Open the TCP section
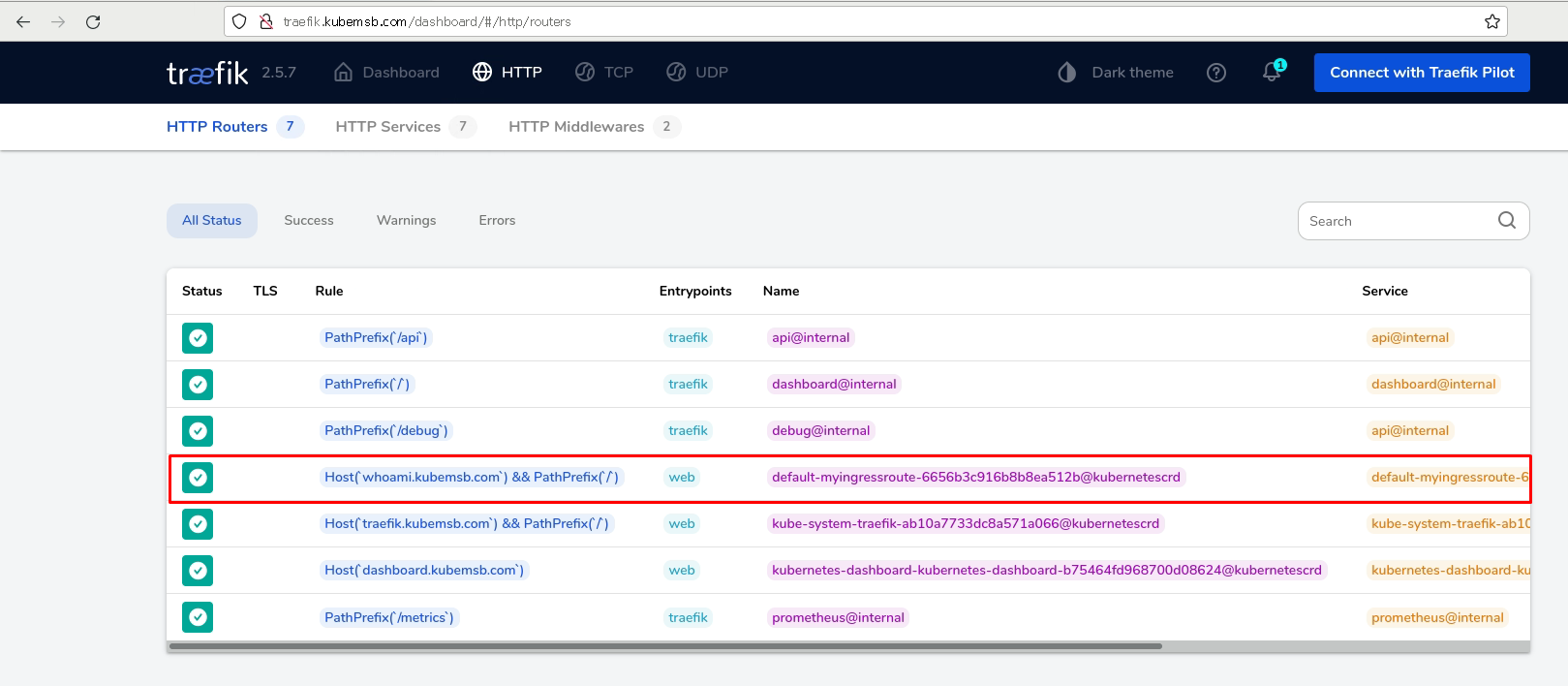Viewport: 1568px width, 686px height. click(x=604, y=73)
